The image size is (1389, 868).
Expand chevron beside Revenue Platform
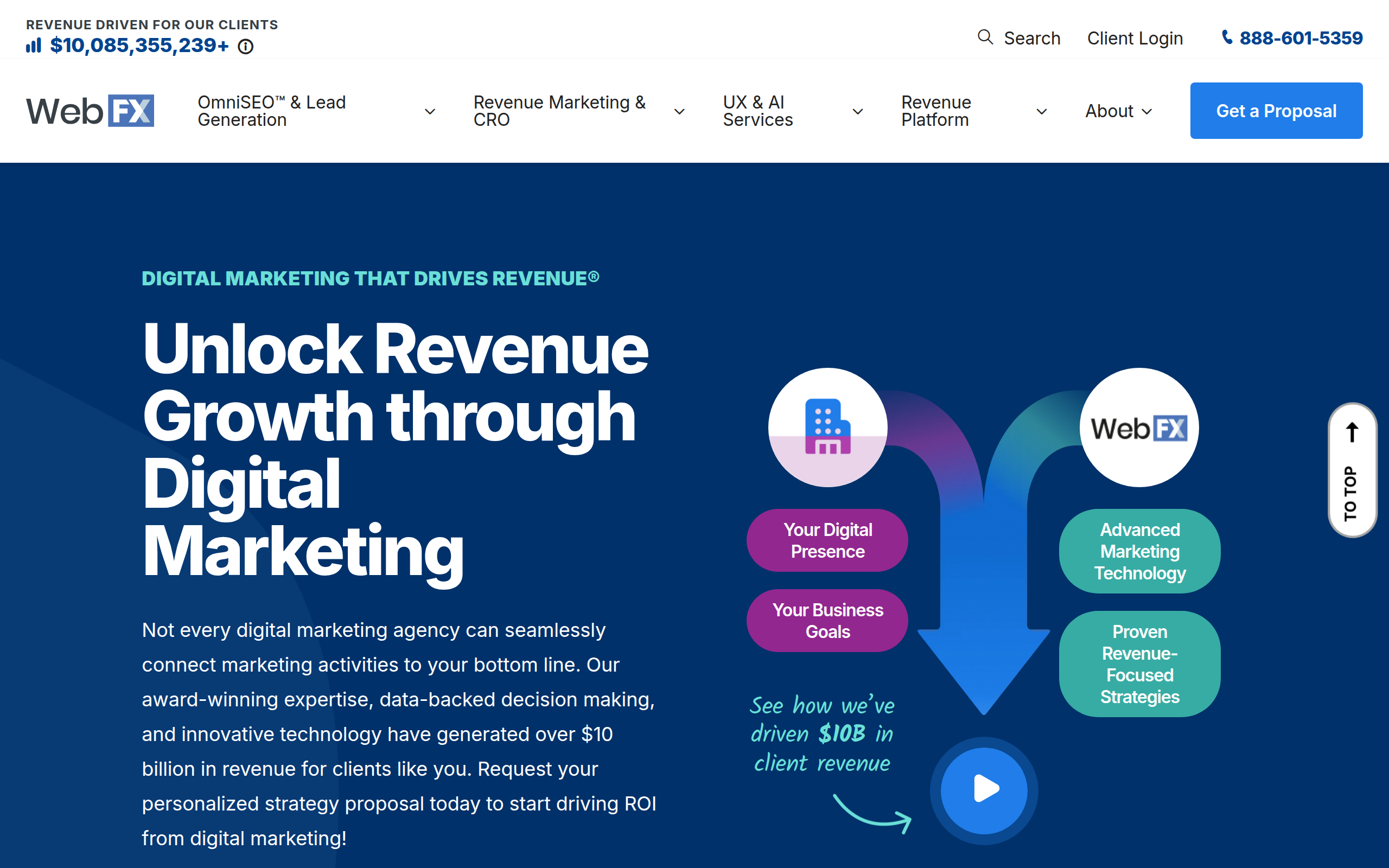(x=1042, y=111)
